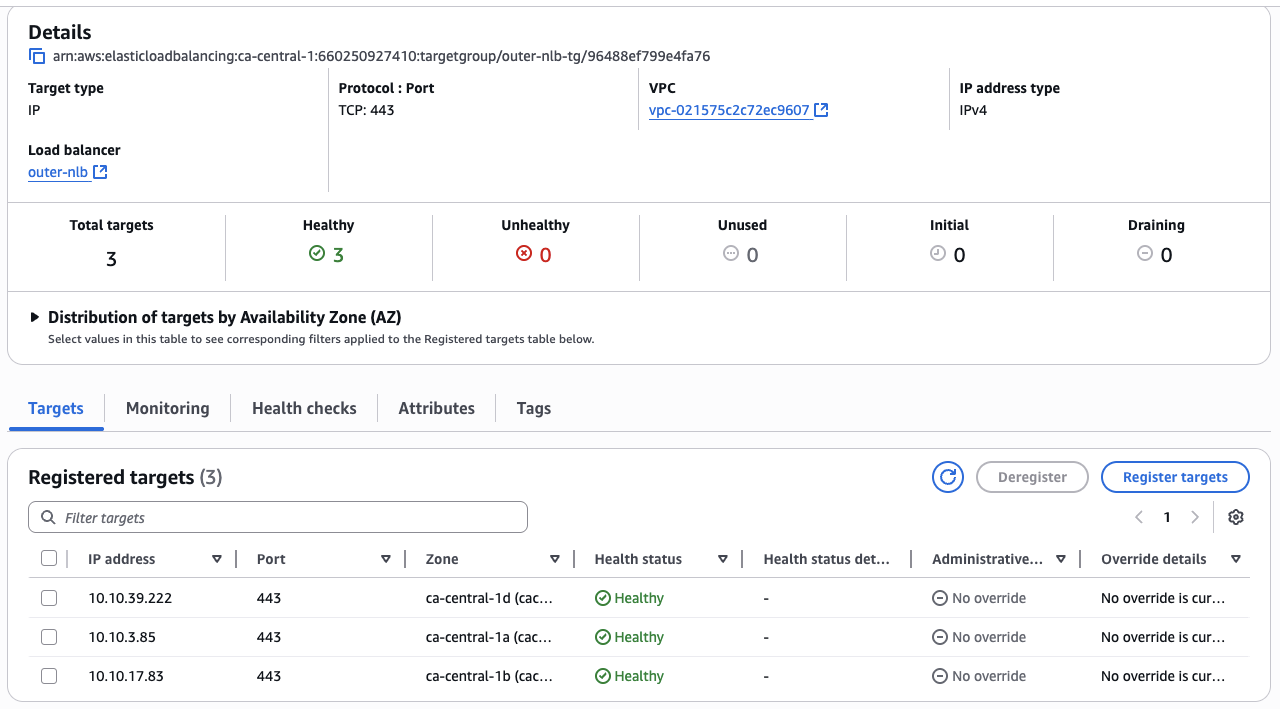
Task: Select checkbox for target 10.10.39.222
Action: coord(49,598)
